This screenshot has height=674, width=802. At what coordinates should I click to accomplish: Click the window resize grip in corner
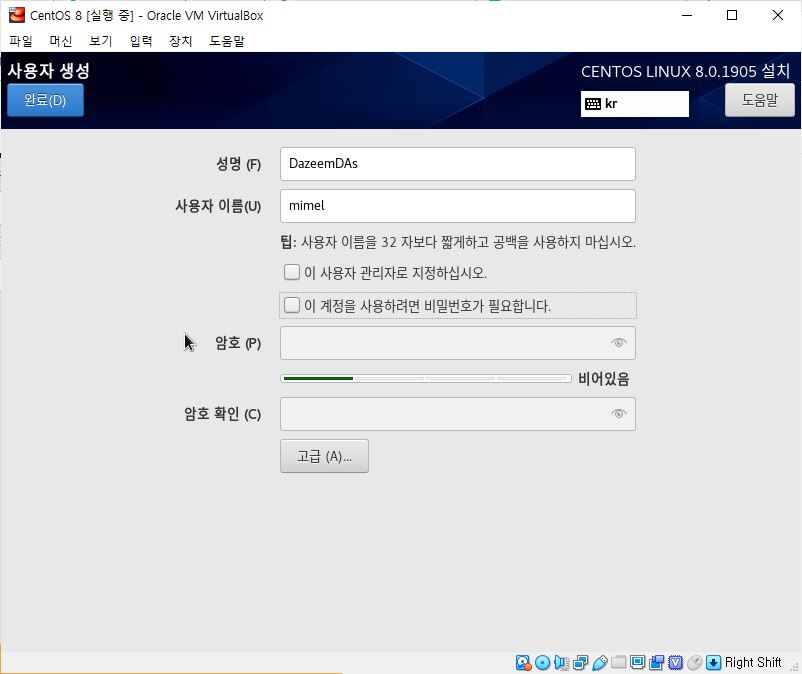click(x=794, y=666)
